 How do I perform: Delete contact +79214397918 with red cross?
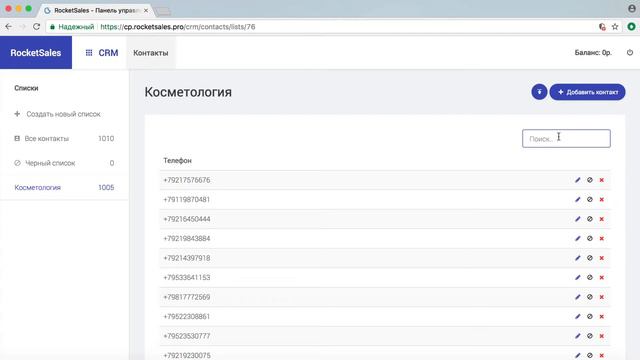click(x=602, y=258)
